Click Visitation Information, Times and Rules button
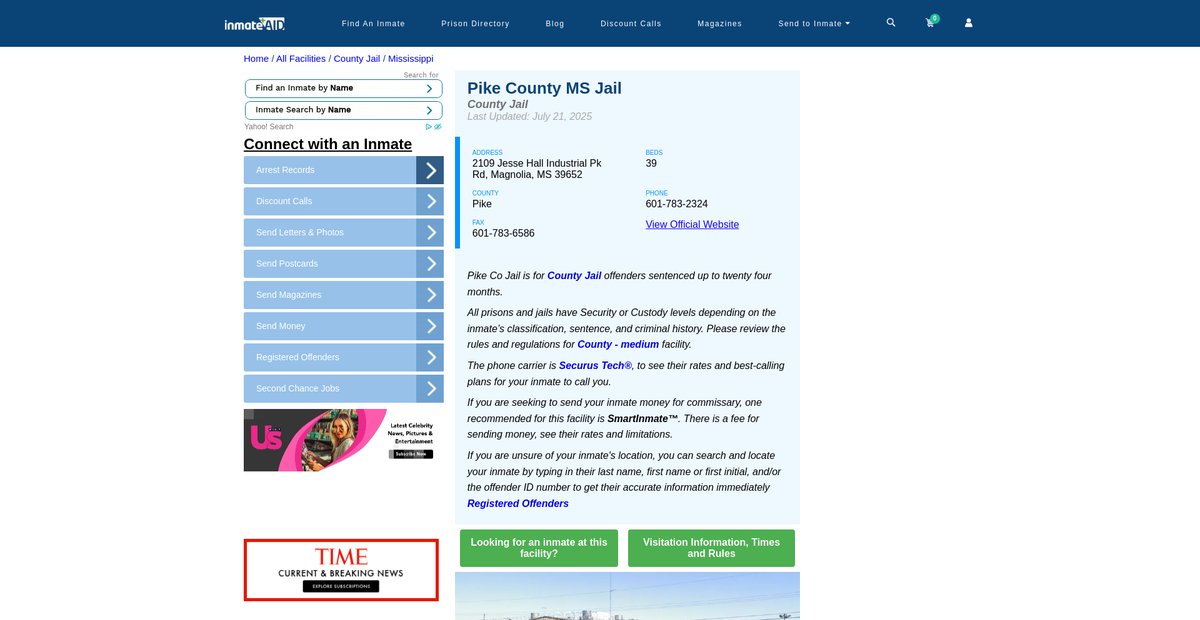This screenshot has width=1200, height=620. 711,548
